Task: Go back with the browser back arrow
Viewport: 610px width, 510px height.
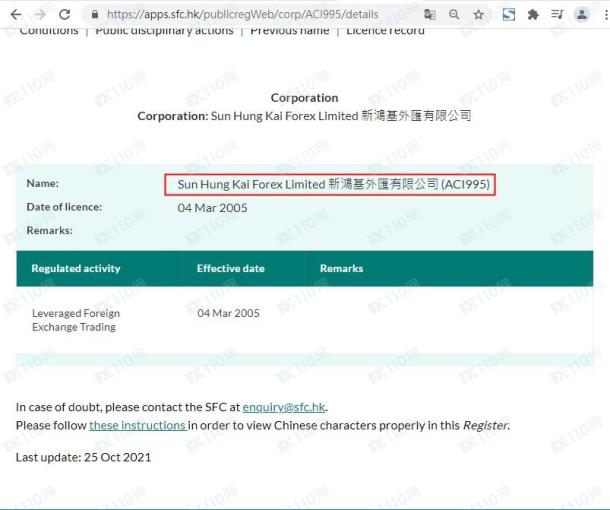Action: tap(16, 15)
